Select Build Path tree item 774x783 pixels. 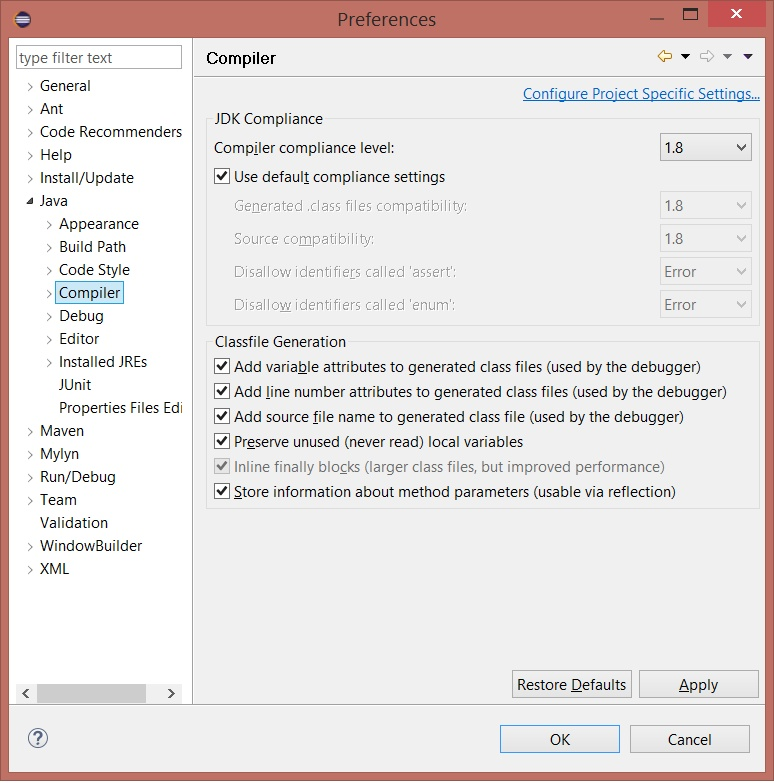coord(92,247)
